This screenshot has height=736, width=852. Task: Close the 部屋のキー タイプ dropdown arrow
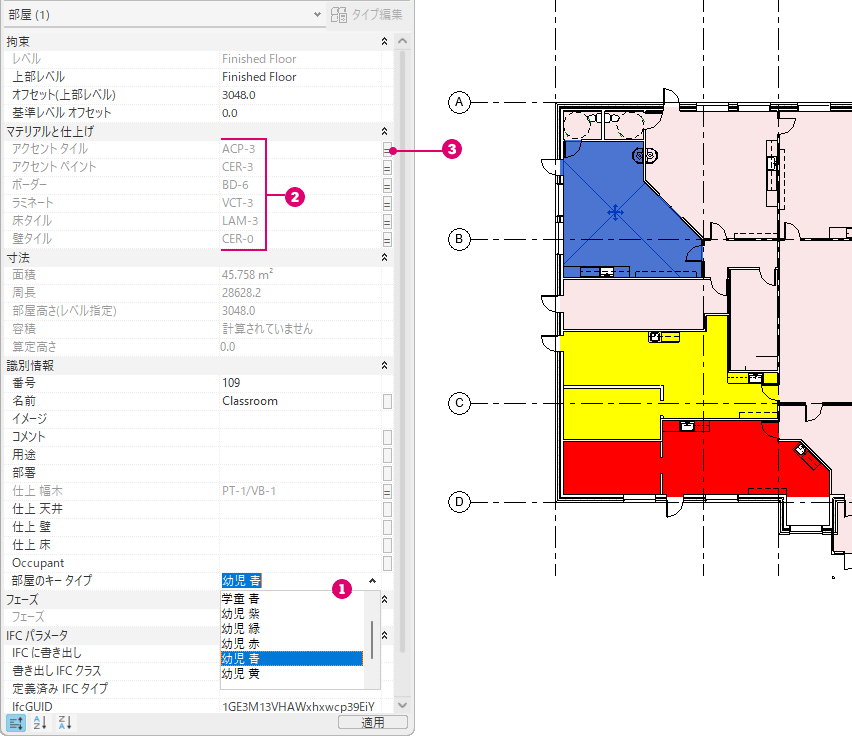(372, 581)
